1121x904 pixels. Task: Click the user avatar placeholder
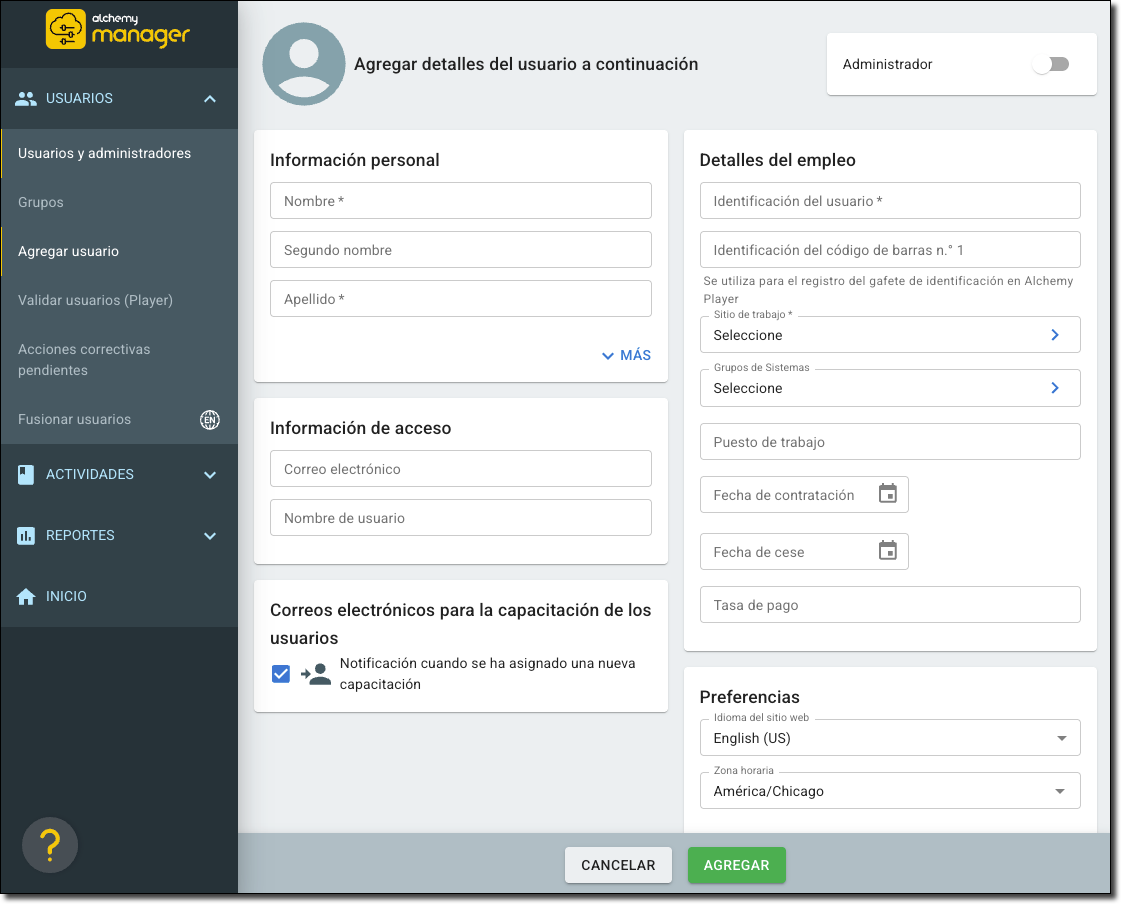click(304, 64)
